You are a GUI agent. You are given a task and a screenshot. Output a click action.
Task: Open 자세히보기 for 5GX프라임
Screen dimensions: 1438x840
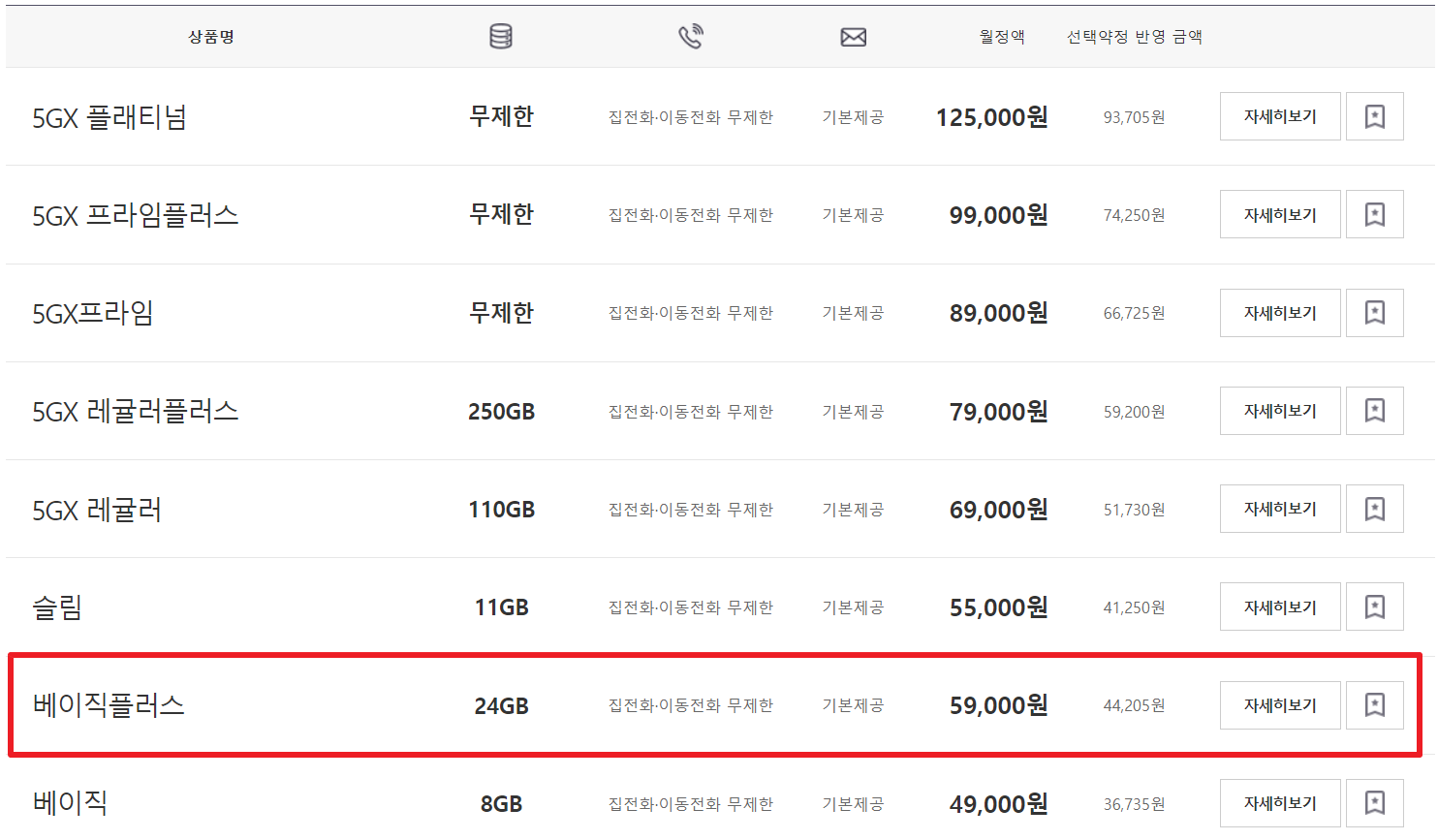[x=1279, y=312]
